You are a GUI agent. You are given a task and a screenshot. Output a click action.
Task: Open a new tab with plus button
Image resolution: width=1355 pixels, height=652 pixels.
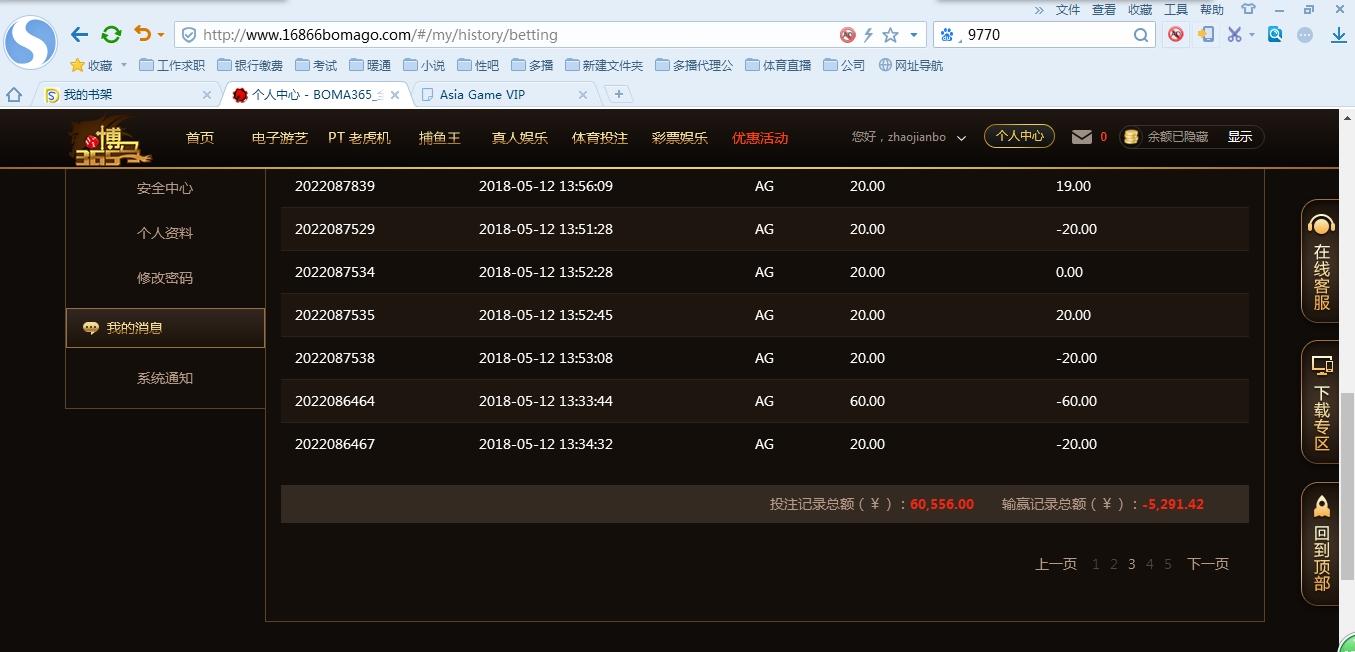click(x=619, y=94)
